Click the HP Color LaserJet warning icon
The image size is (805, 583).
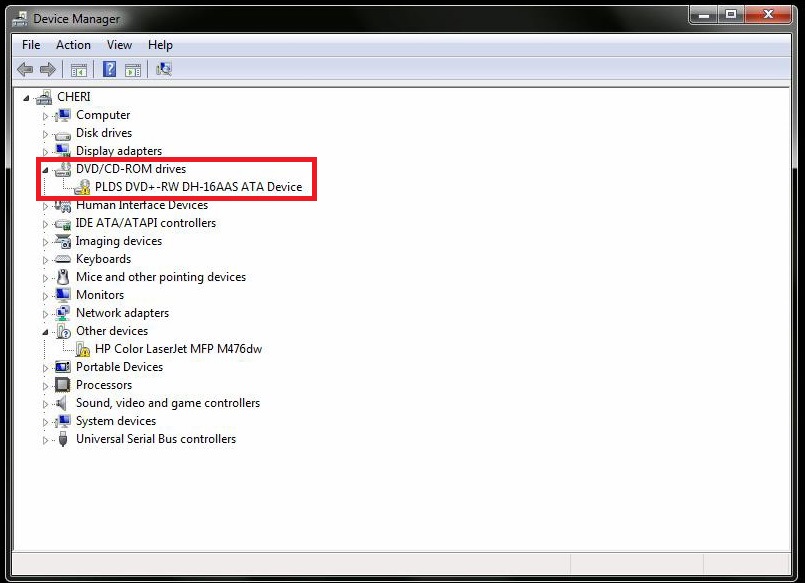pyautogui.click(x=82, y=349)
